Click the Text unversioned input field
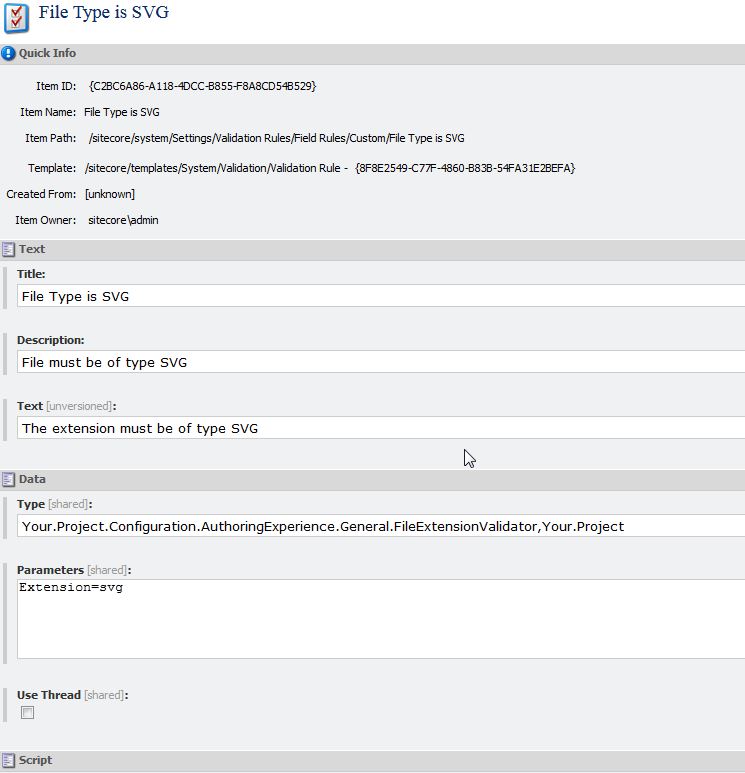Screen dimensions: 745x773 [381, 428]
